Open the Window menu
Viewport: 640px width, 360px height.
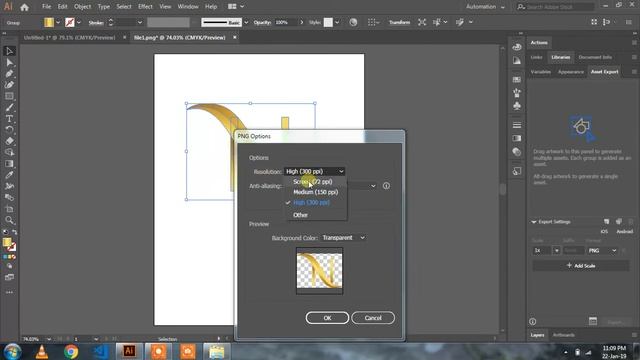tap(188, 7)
